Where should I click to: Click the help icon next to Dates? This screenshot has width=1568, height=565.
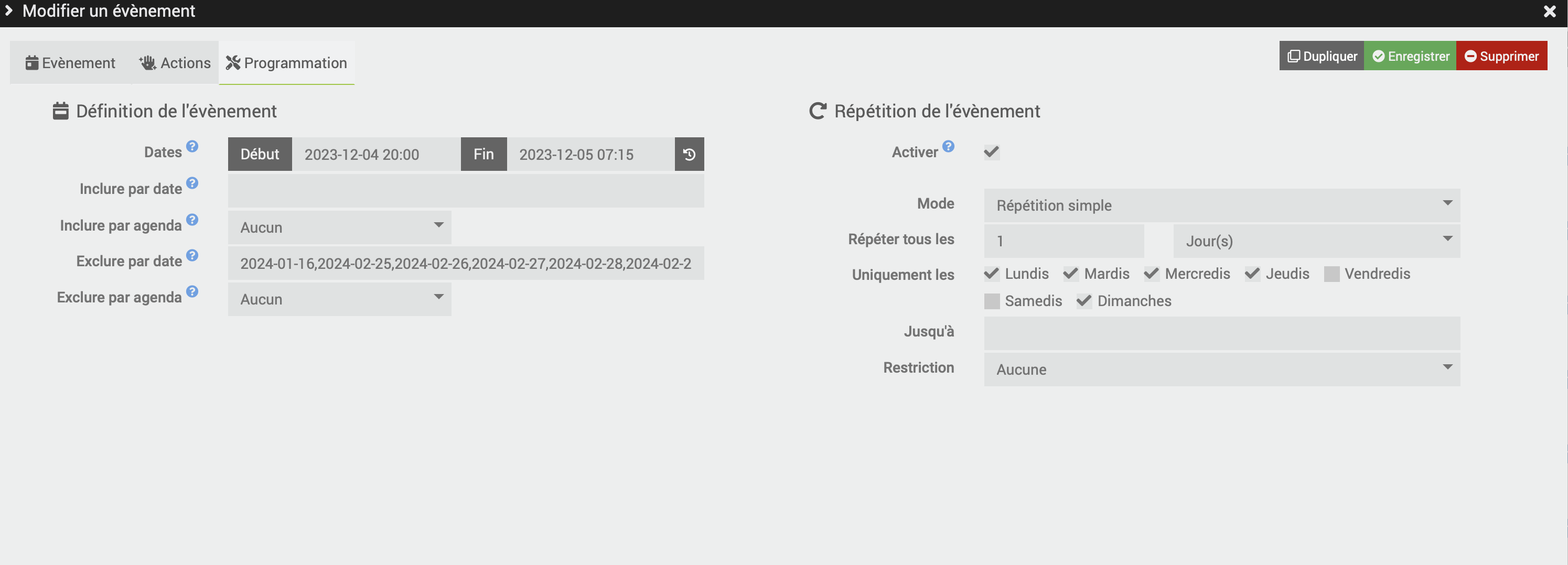tap(192, 147)
